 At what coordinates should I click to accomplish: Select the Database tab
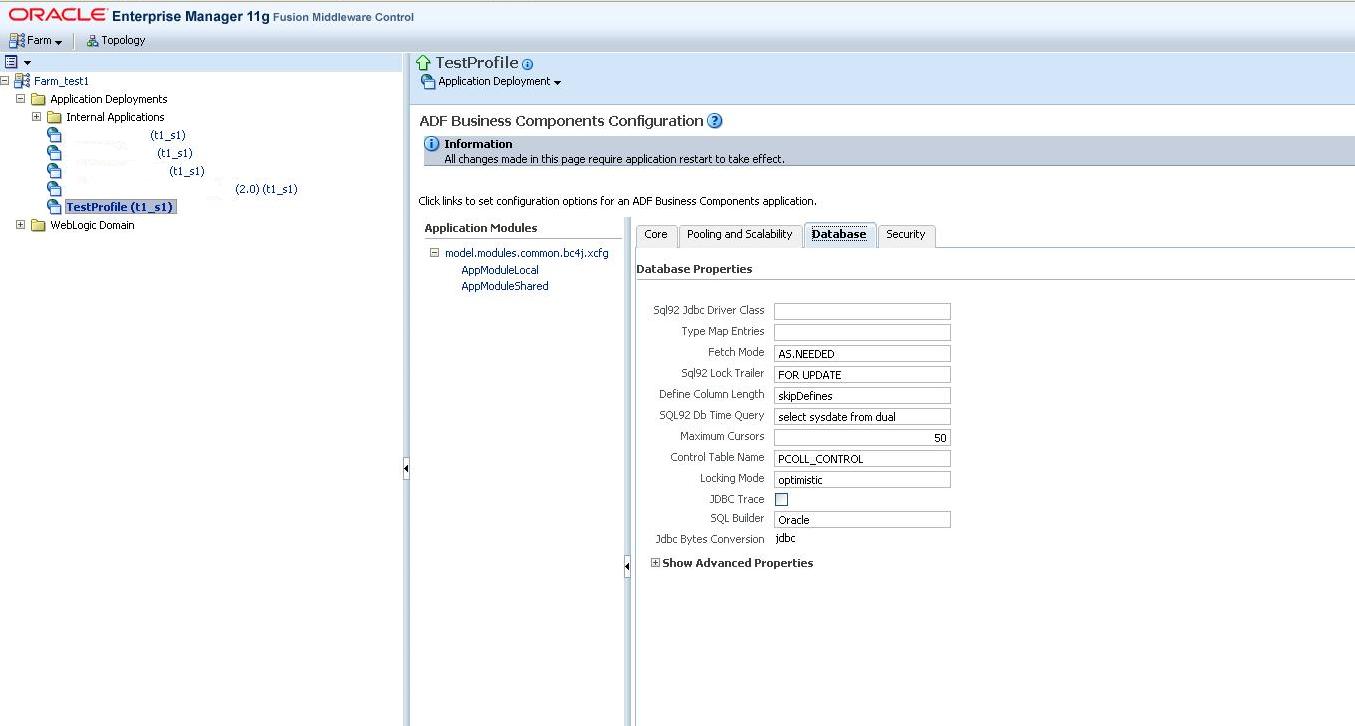coord(839,235)
